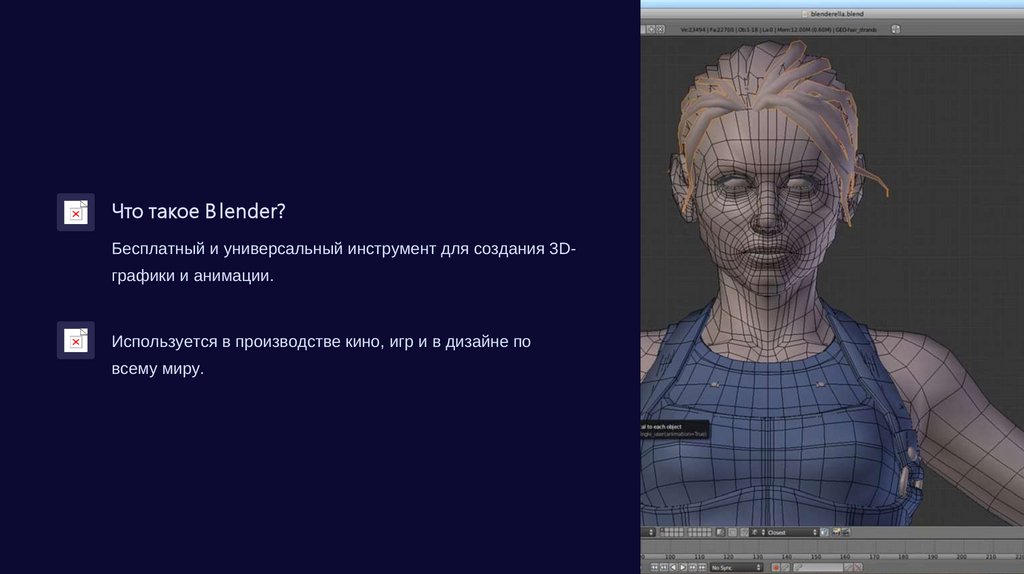
Task: Click the active keying set field
Action: (818, 567)
